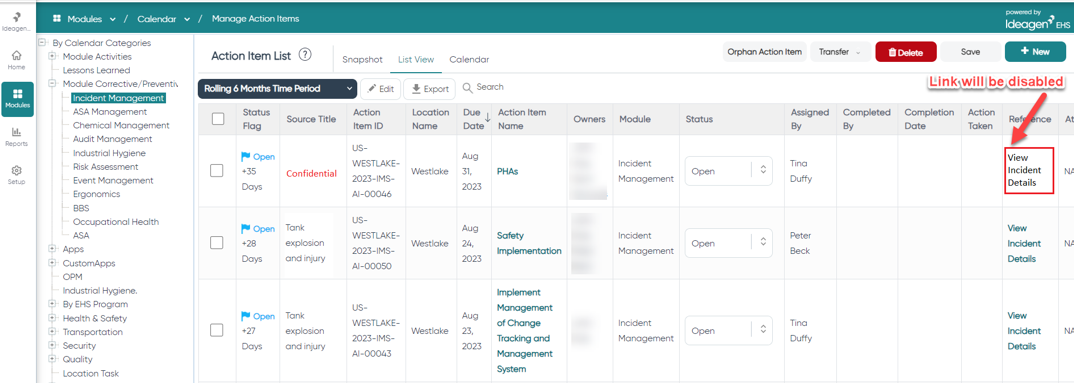1074x383 pixels.
Task: Select Incident Management in the tree
Action: (118, 98)
